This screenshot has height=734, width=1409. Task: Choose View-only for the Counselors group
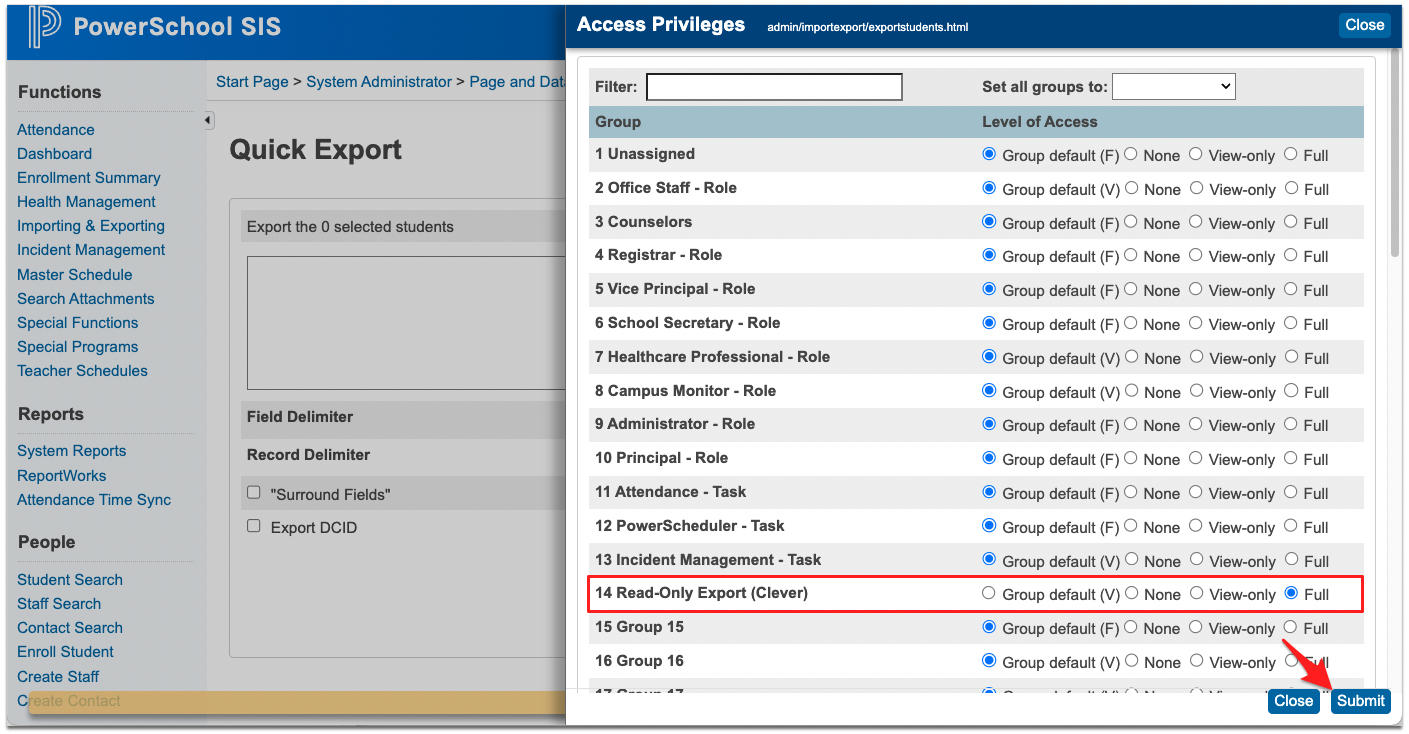(x=1195, y=222)
